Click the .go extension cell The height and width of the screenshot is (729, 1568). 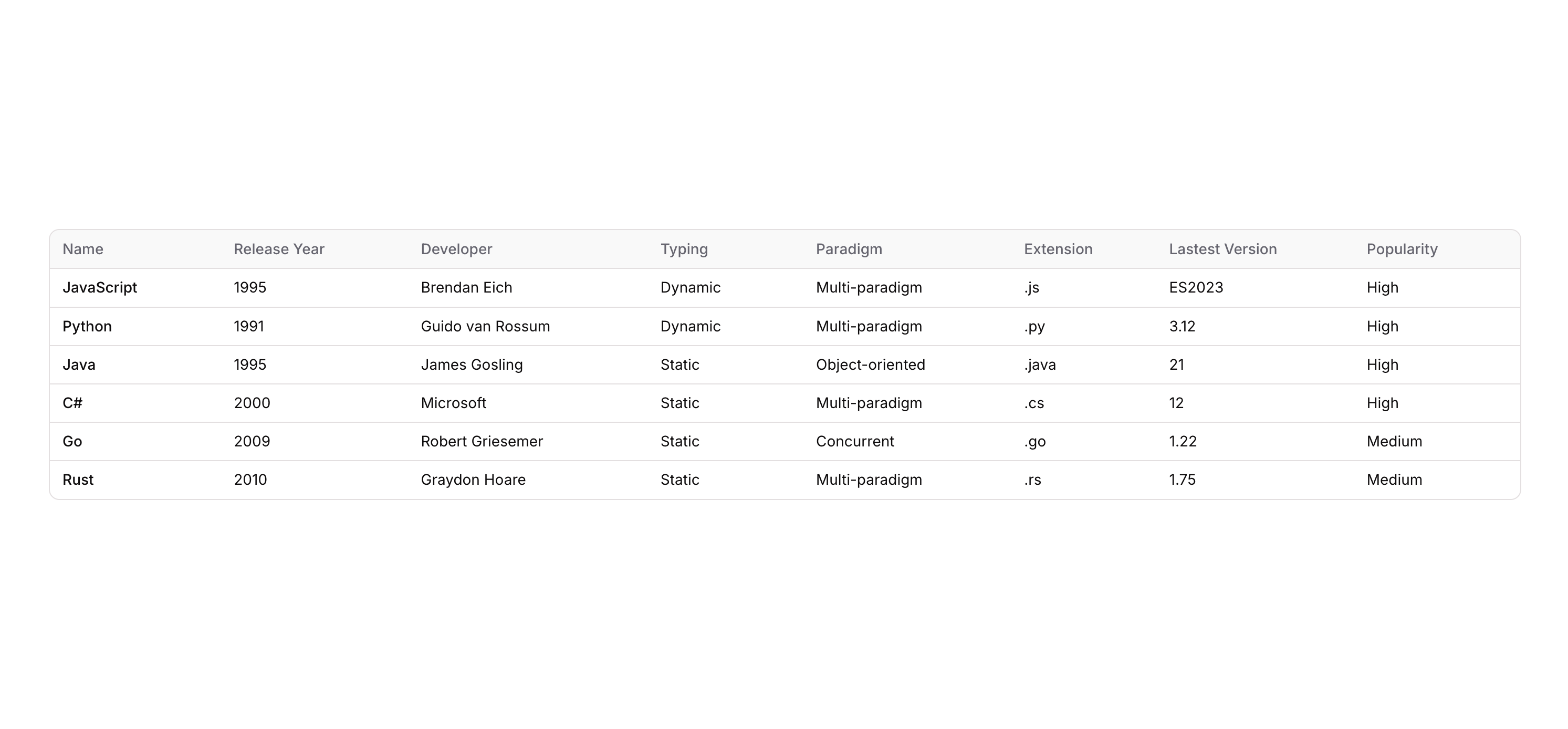click(x=1034, y=442)
